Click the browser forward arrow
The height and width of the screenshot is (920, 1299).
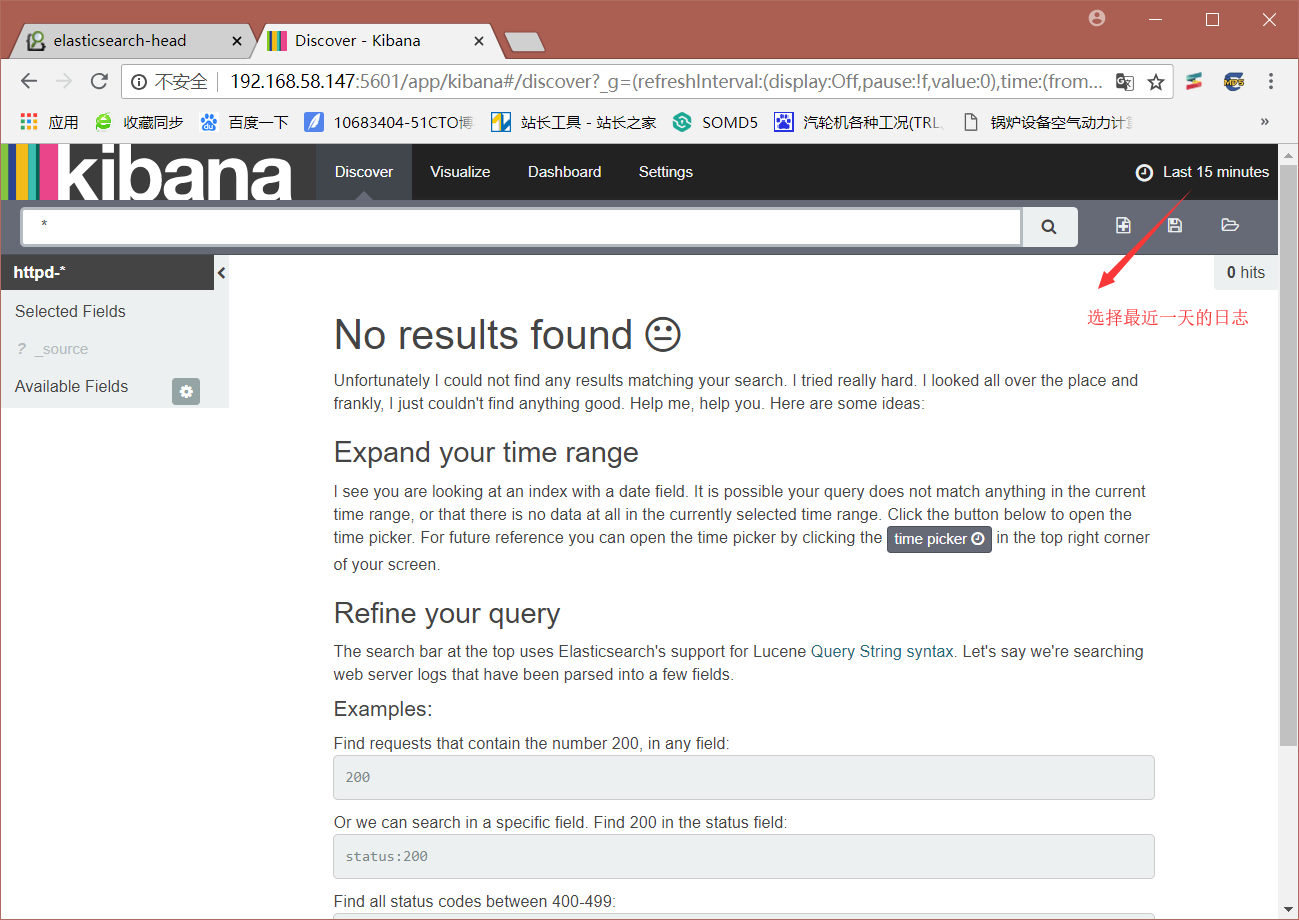(64, 82)
